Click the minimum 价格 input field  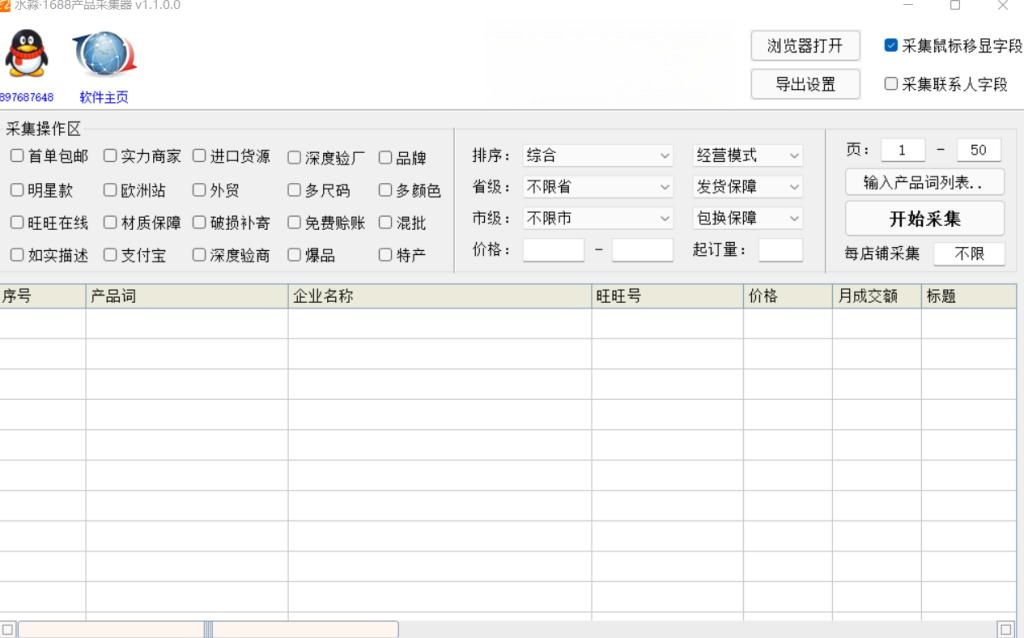tap(553, 250)
